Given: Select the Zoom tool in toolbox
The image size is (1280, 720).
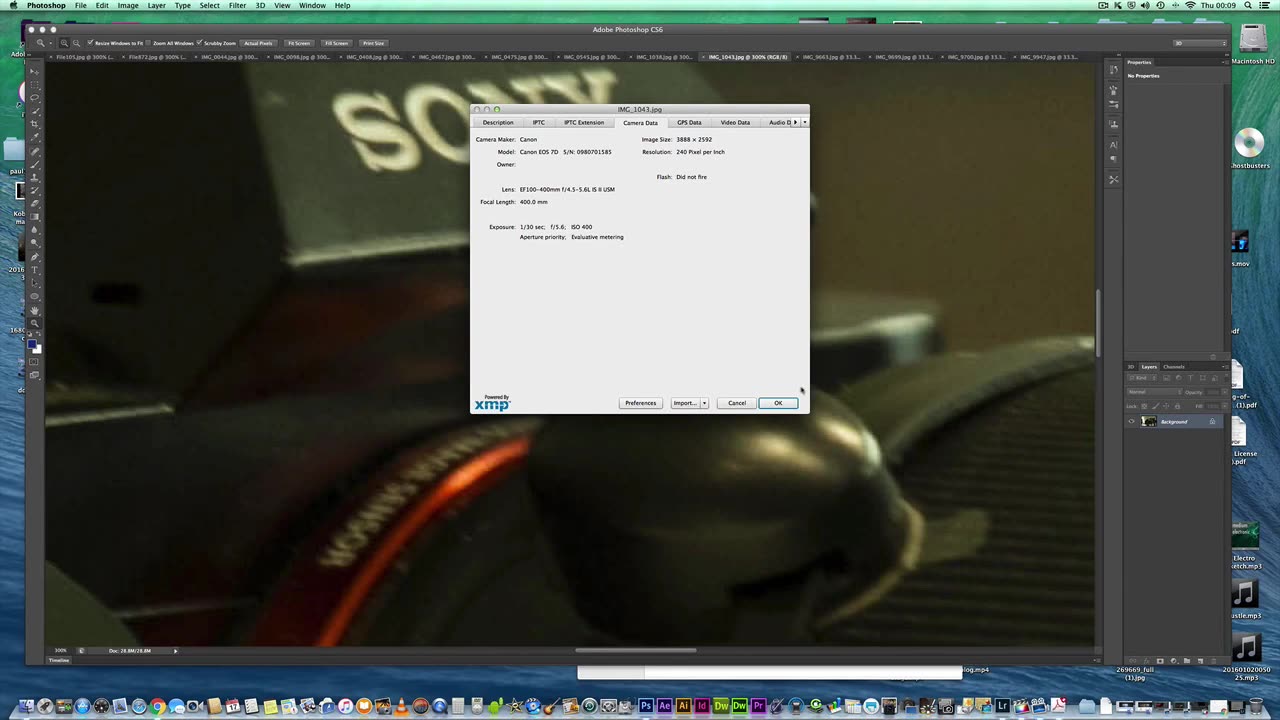Looking at the screenshot, I should pos(33,324).
